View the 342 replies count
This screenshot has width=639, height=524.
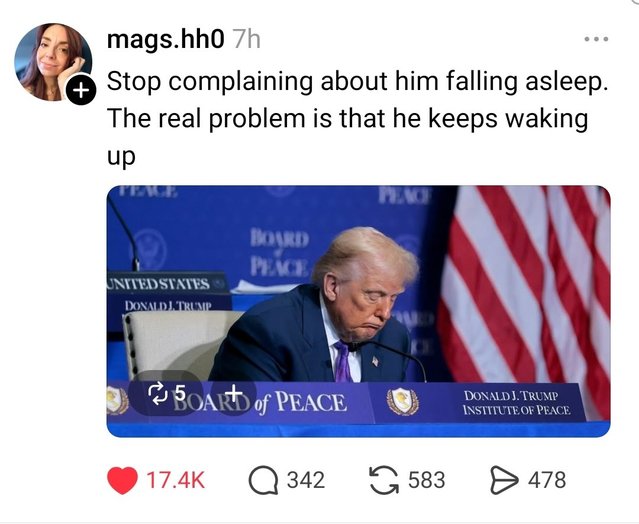(x=306, y=480)
